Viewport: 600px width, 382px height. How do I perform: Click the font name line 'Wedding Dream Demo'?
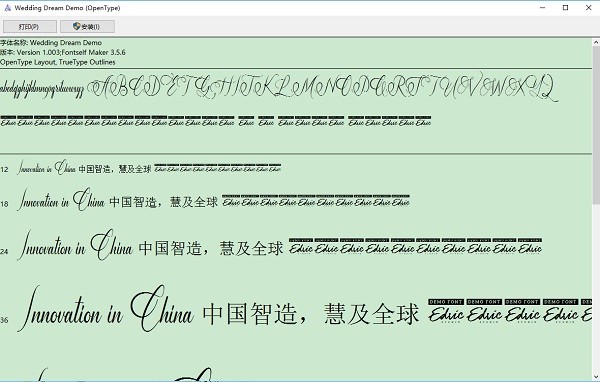coord(51,42)
